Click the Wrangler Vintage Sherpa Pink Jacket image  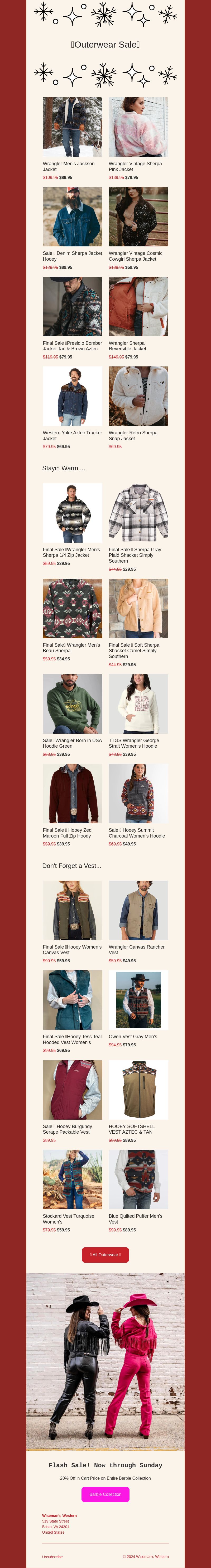[139, 127]
